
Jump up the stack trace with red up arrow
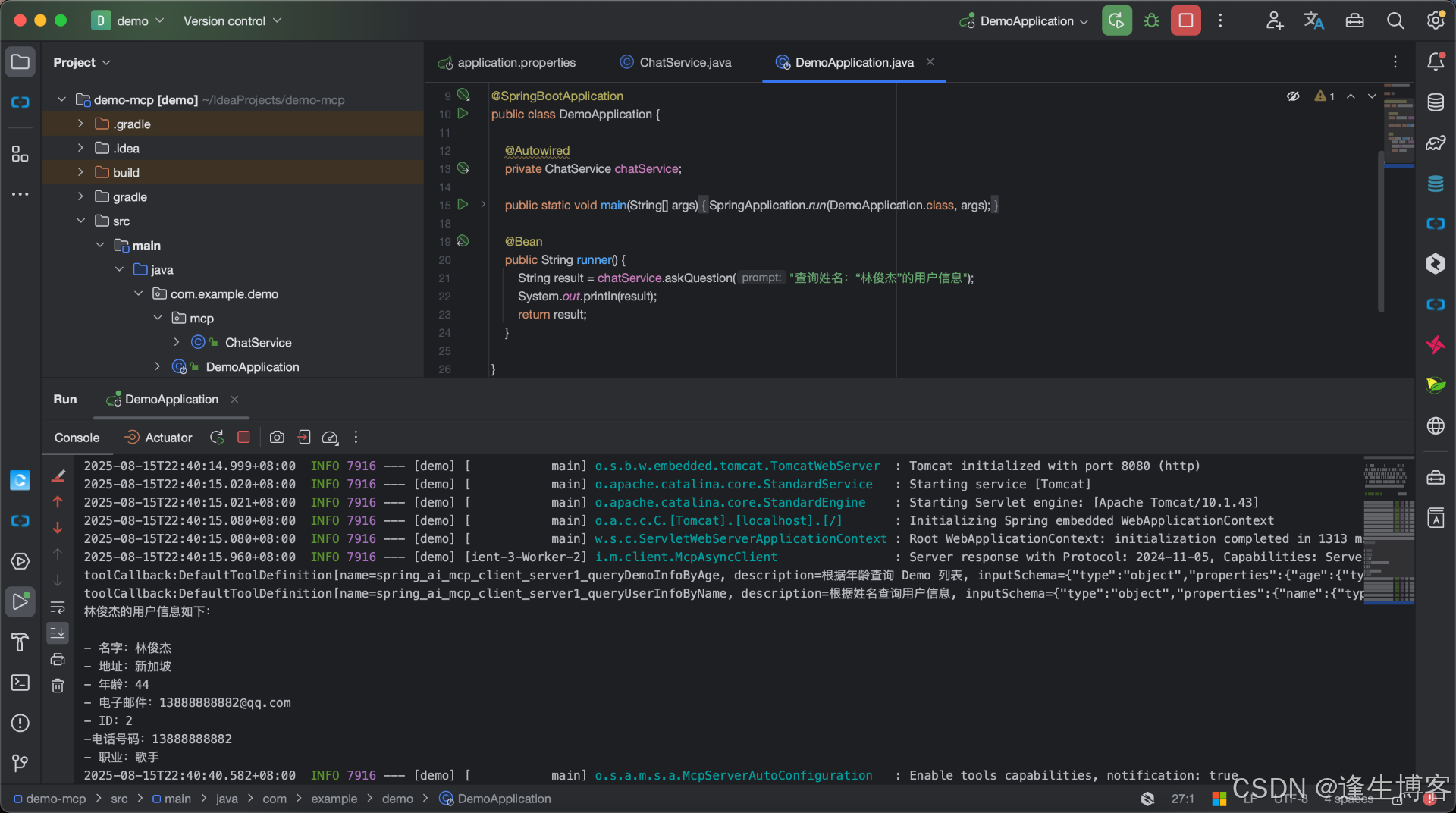(58, 501)
